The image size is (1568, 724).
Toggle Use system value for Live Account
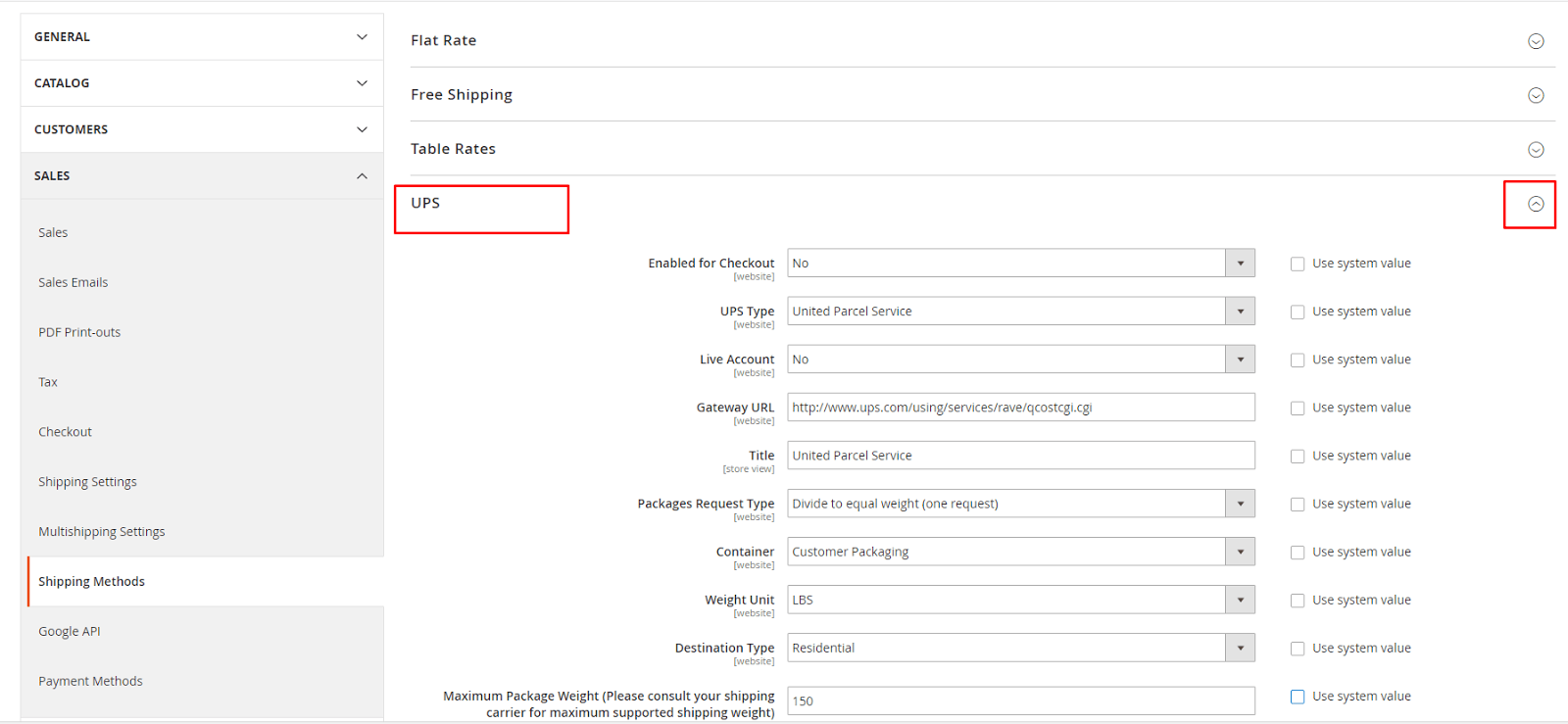[1298, 360]
